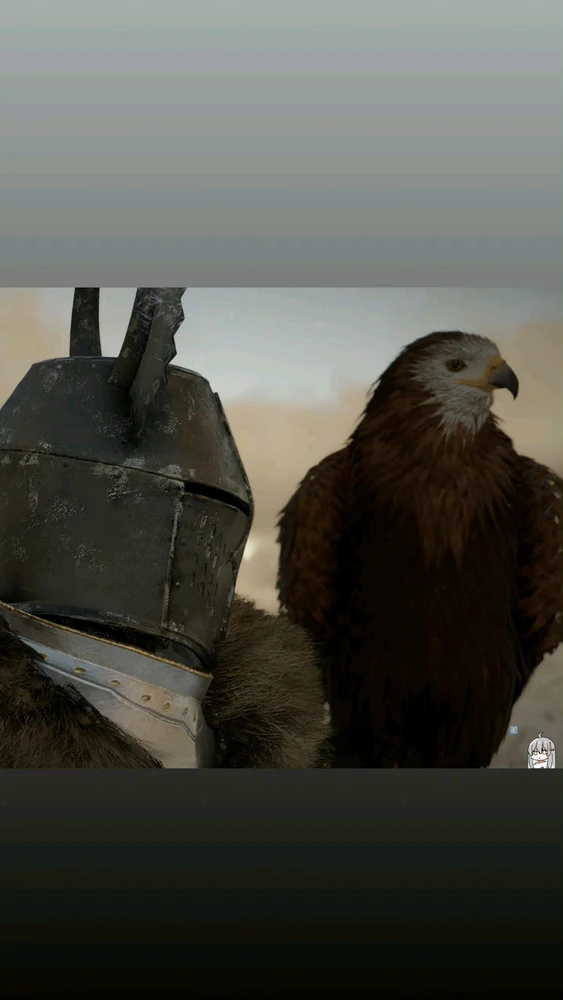Click on the eagle's hooked beak

(503, 379)
